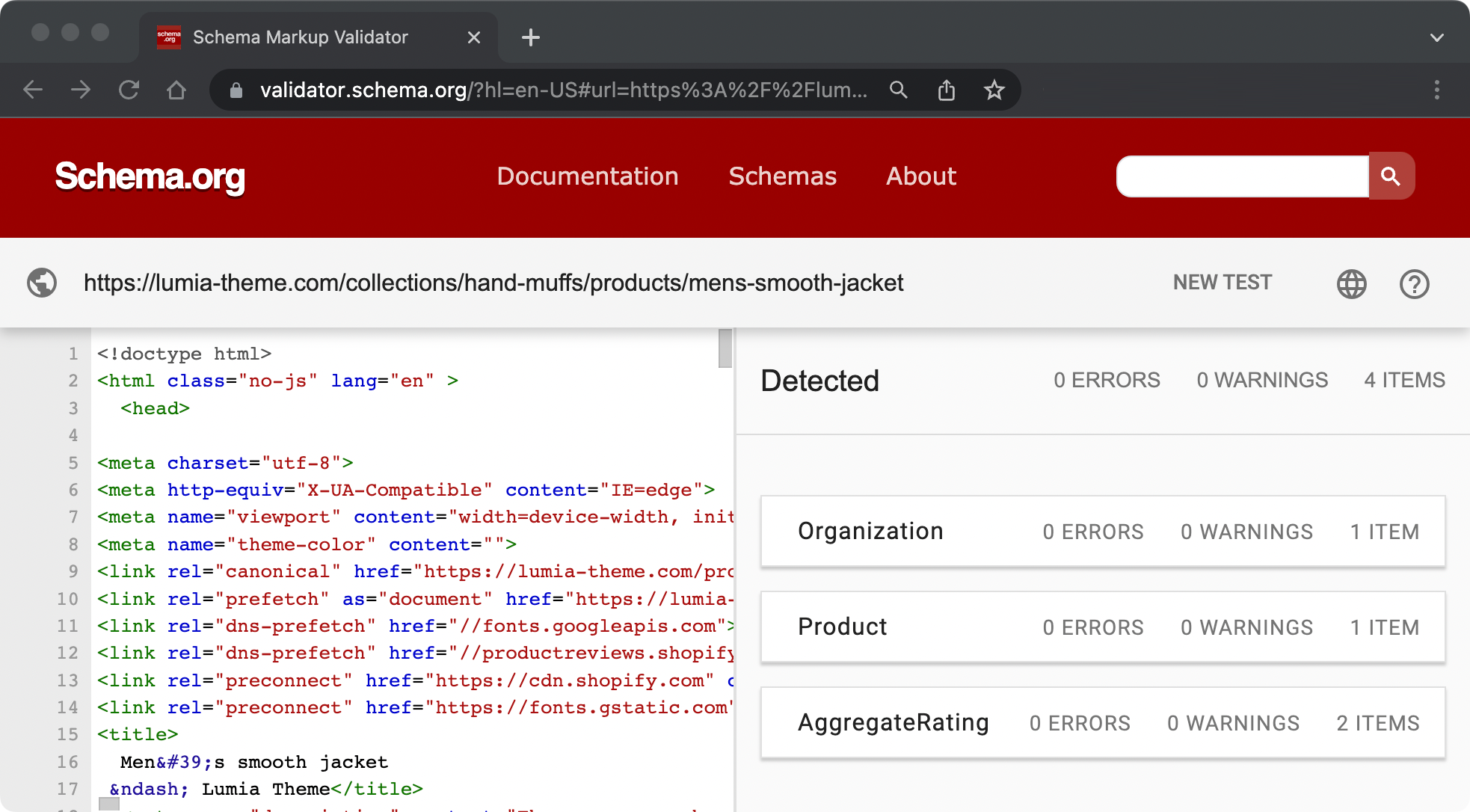
Task: Open Chrome three-dot menu
Action: click(1436, 90)
